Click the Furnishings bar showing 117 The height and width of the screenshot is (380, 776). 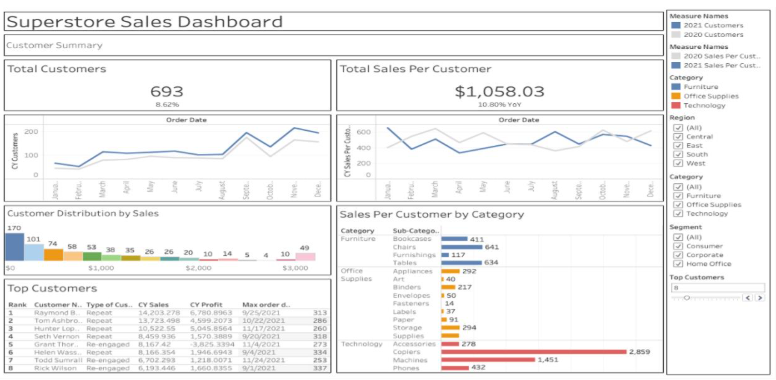pos(445,255)
